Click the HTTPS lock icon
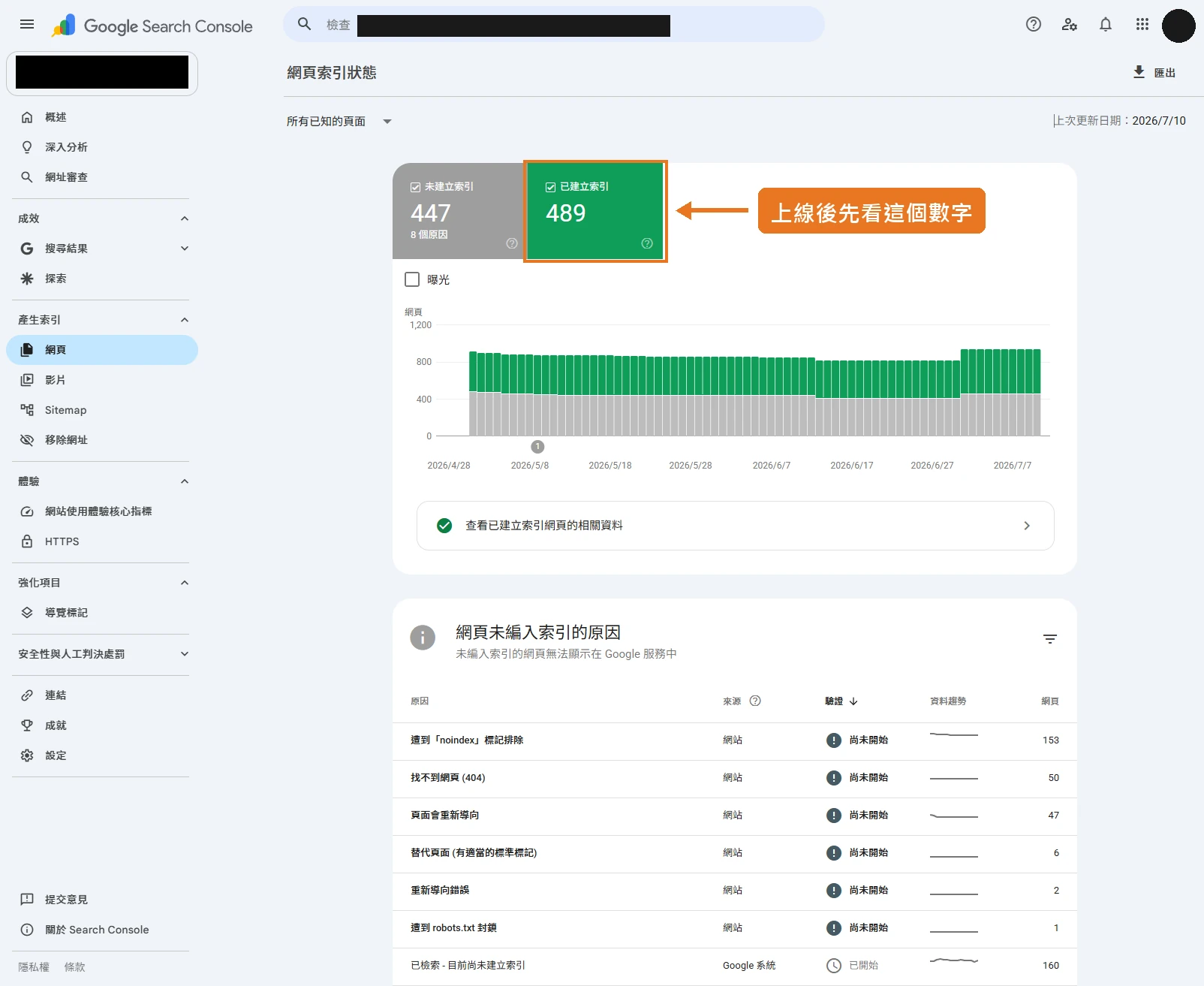The image size is (1204, 986). [x=27, y=541]
